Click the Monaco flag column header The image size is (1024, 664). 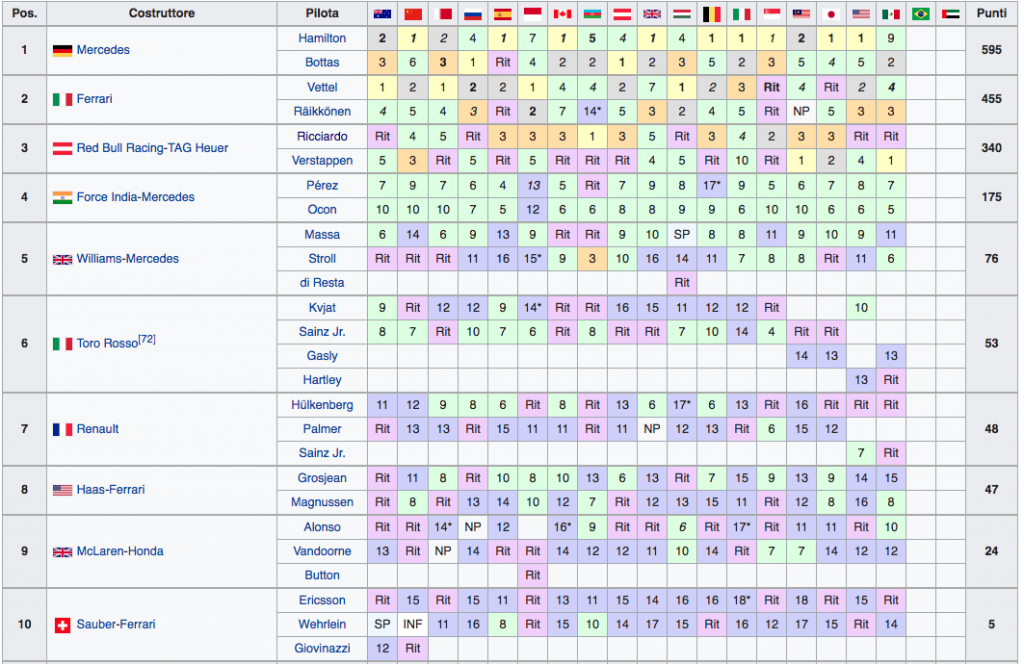tap(533, 14)
